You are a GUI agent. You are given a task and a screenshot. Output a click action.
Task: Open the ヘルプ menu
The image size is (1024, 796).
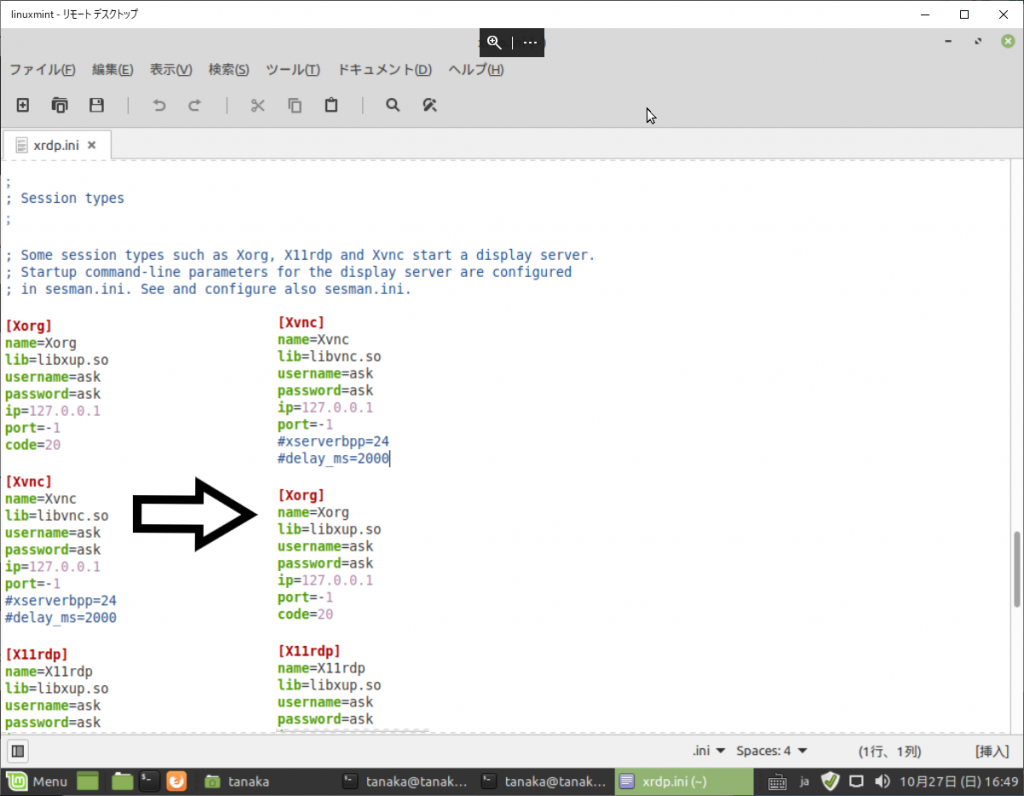[x=475, y=69]
